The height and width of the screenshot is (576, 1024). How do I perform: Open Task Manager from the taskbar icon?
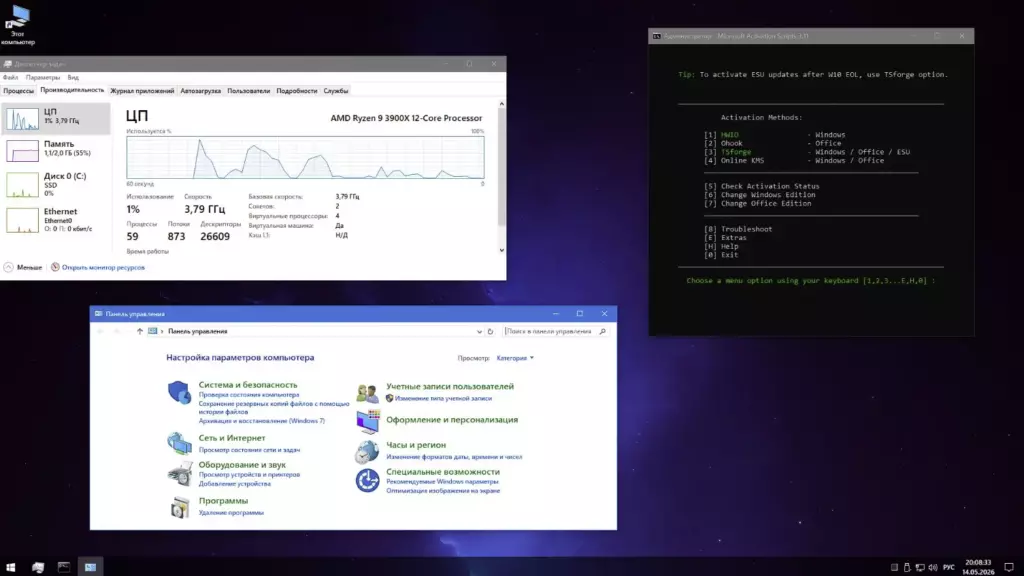pyautogui.click(x=38, y=567)
